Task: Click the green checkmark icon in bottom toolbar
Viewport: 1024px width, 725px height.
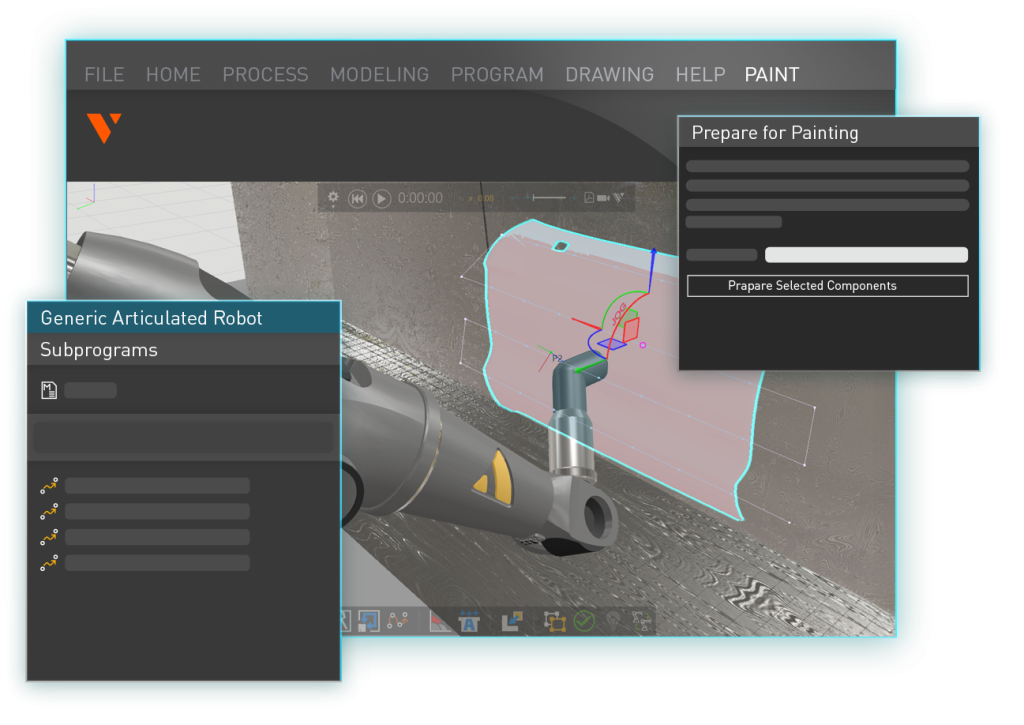Action: (584, 621)
